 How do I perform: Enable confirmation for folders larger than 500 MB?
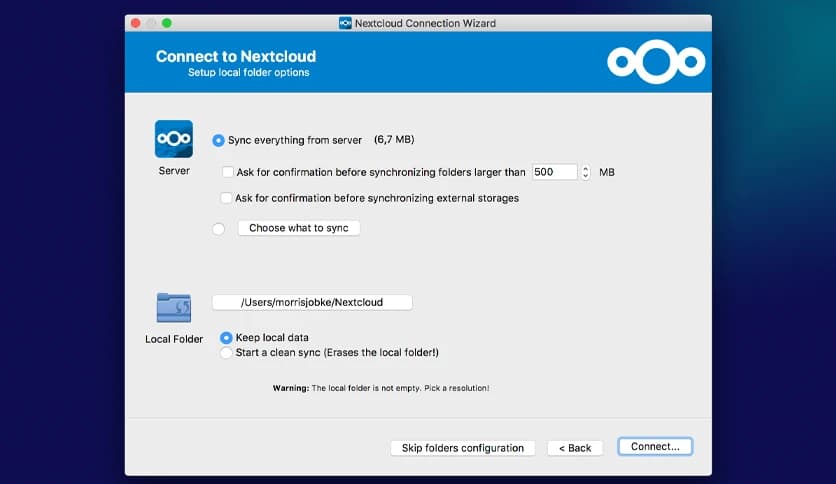228,172
